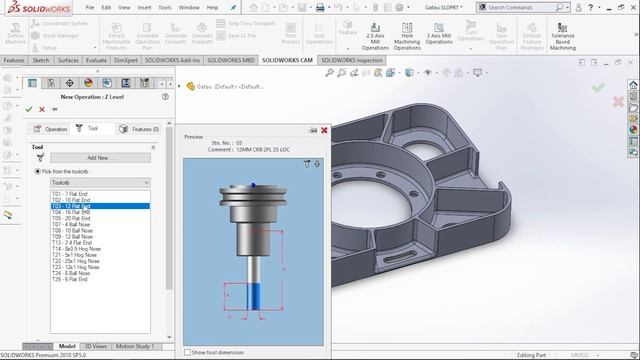640x360 pixels.
Task: Open Appearances color ball in task pane
Action: (633, 130)
